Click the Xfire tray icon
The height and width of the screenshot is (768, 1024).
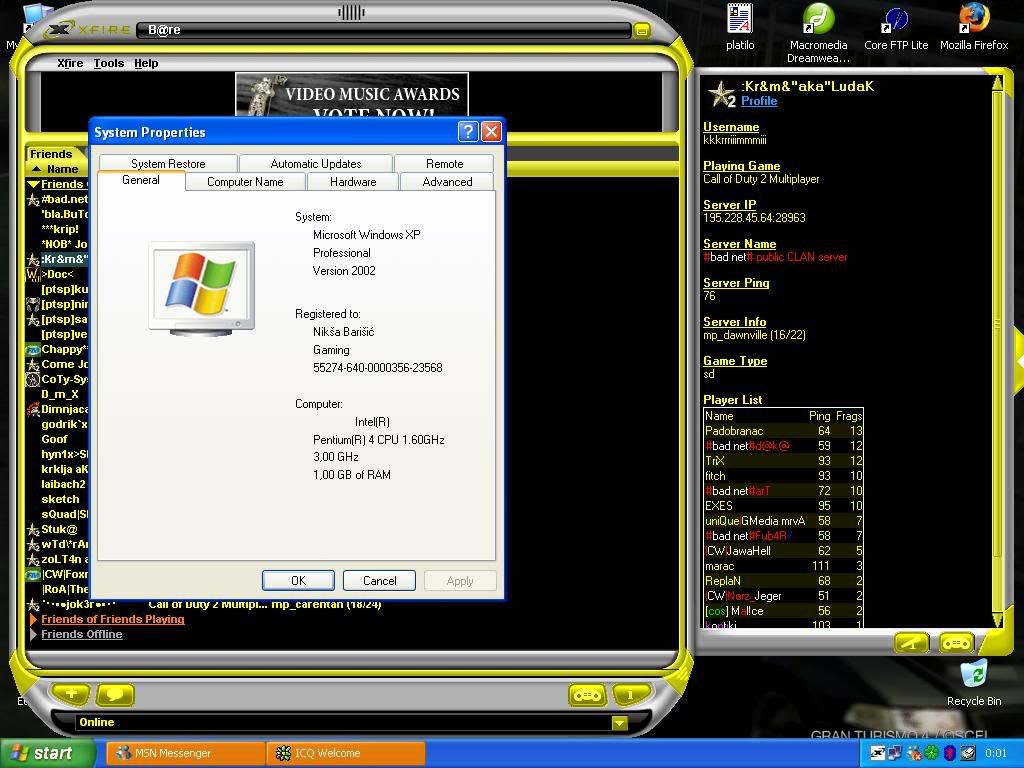pos(878,754)
